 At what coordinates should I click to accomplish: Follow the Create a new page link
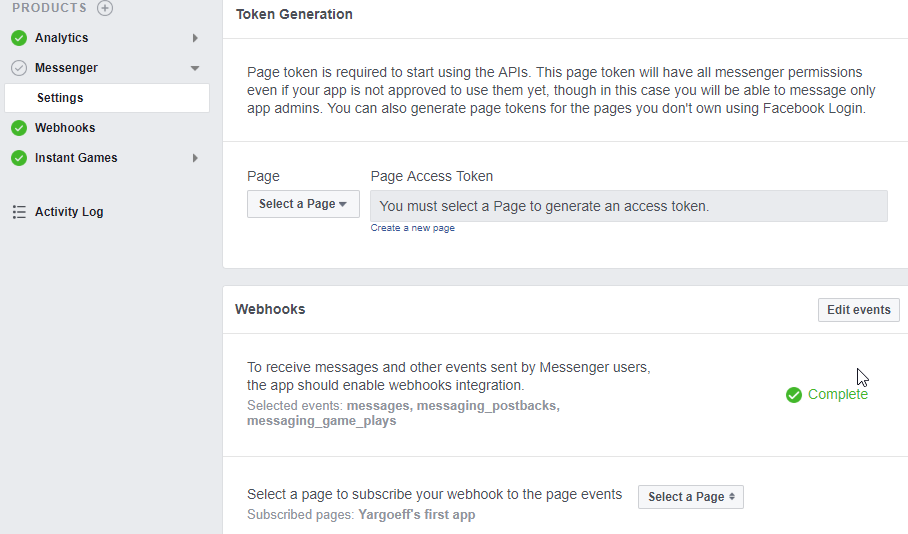coord(412,228)
